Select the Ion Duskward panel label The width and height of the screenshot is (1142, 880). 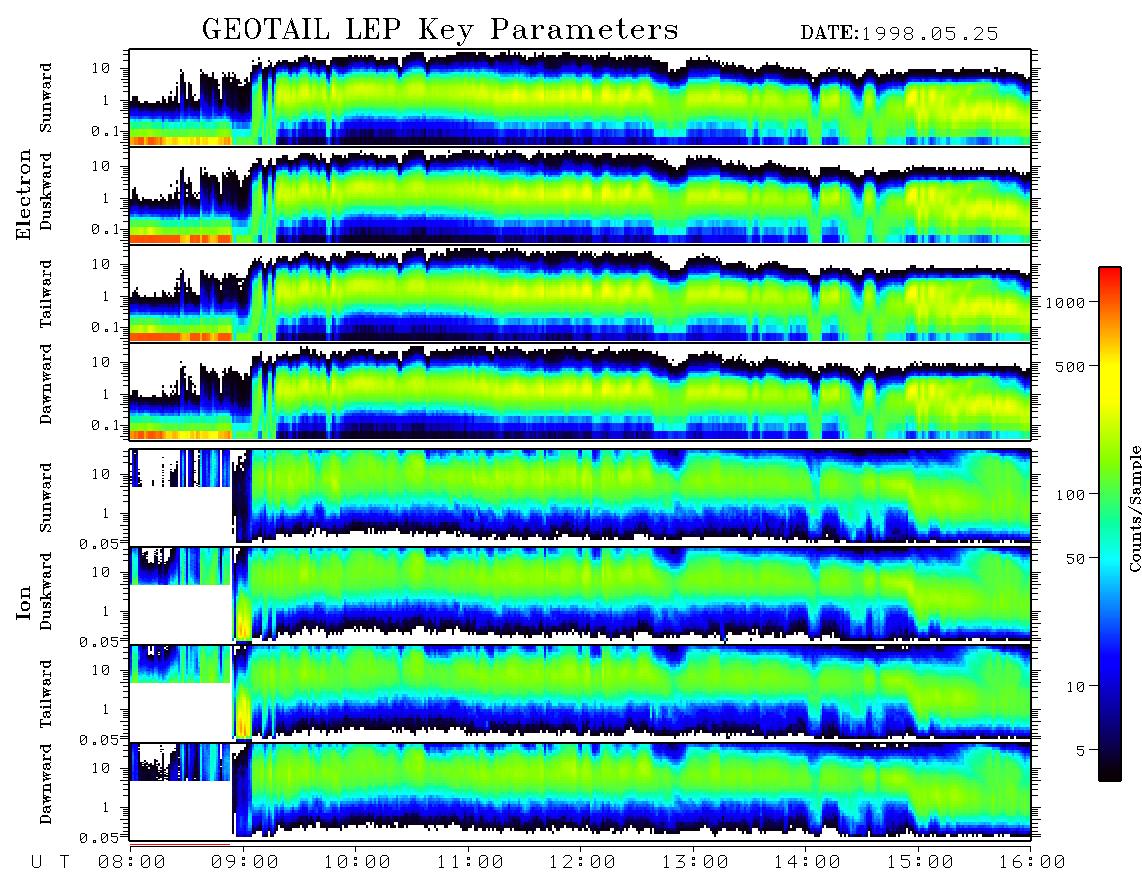point(46,591)
